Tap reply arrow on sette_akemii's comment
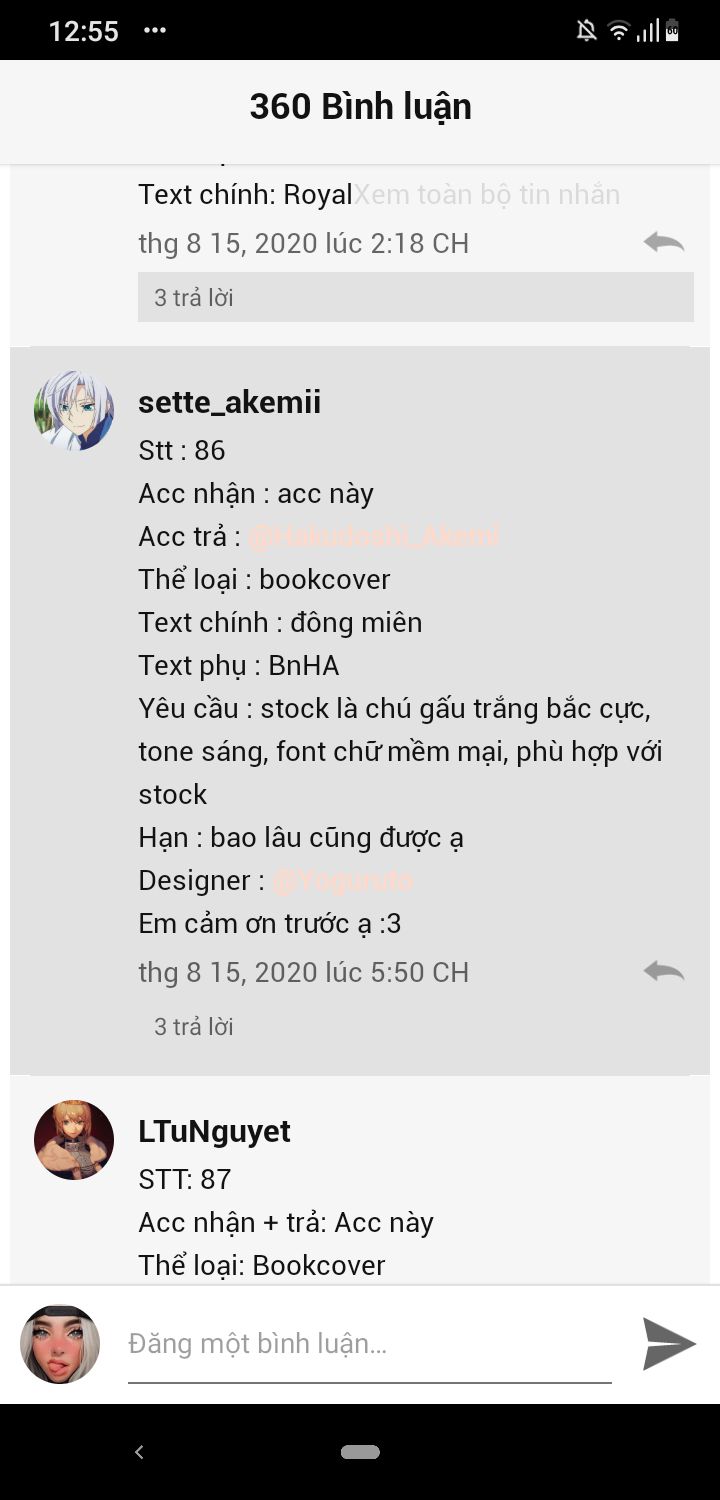Screen dimensions: 720x1500 pyautogui.click(x=664, y=971)
